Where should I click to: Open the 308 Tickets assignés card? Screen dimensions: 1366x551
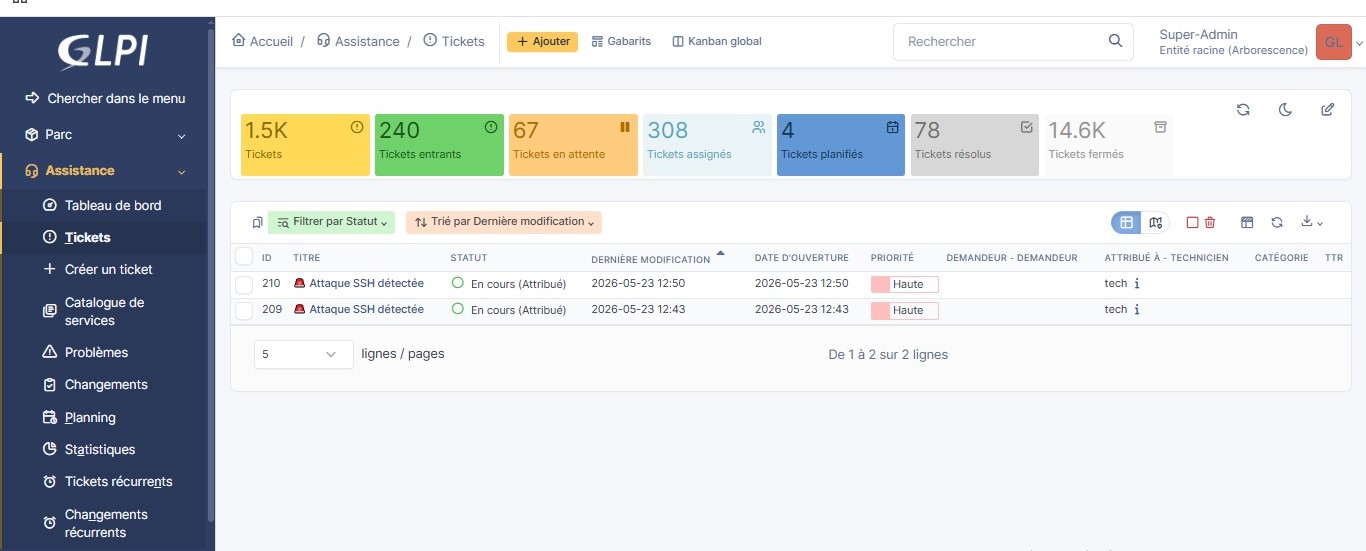[x=707, y=145]
